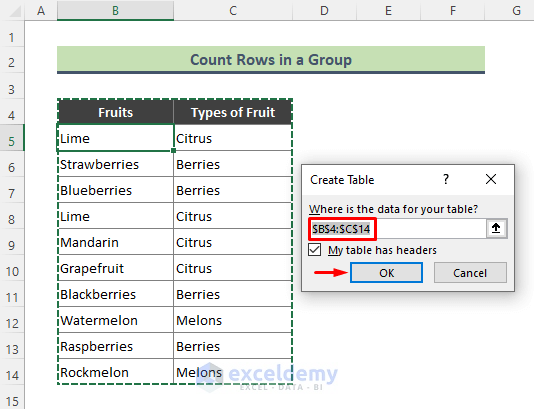
Task: Click the table range input field
Action: pyautogui.click(x=398, y=229)
